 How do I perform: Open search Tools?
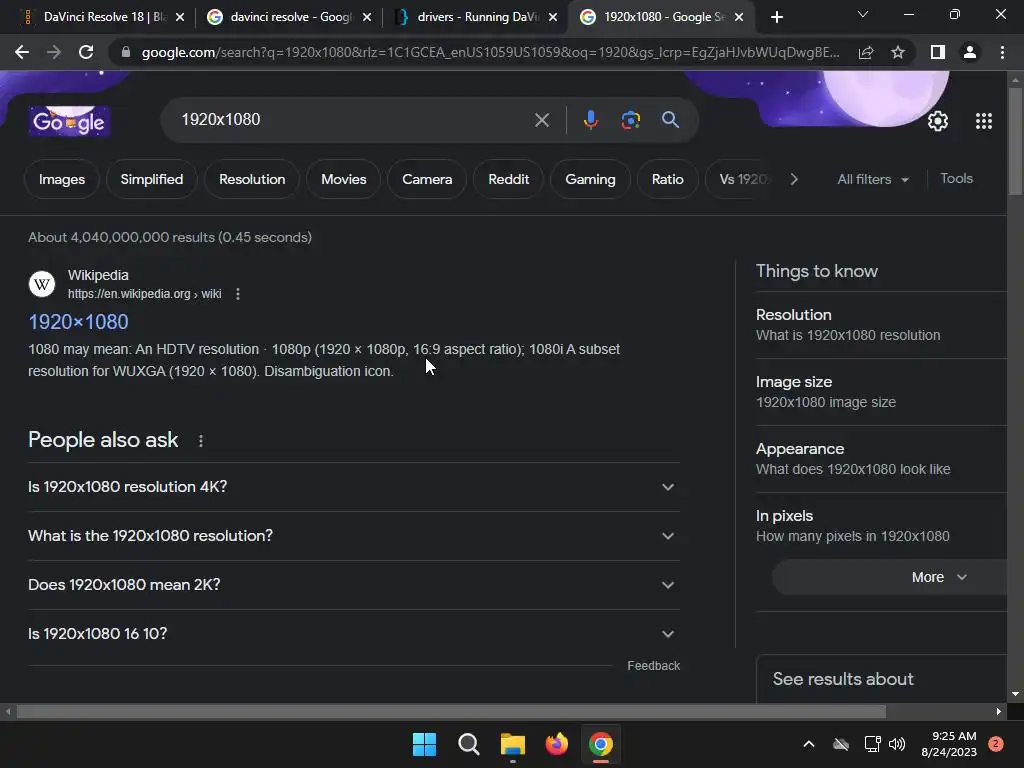[x=956, y=178]
